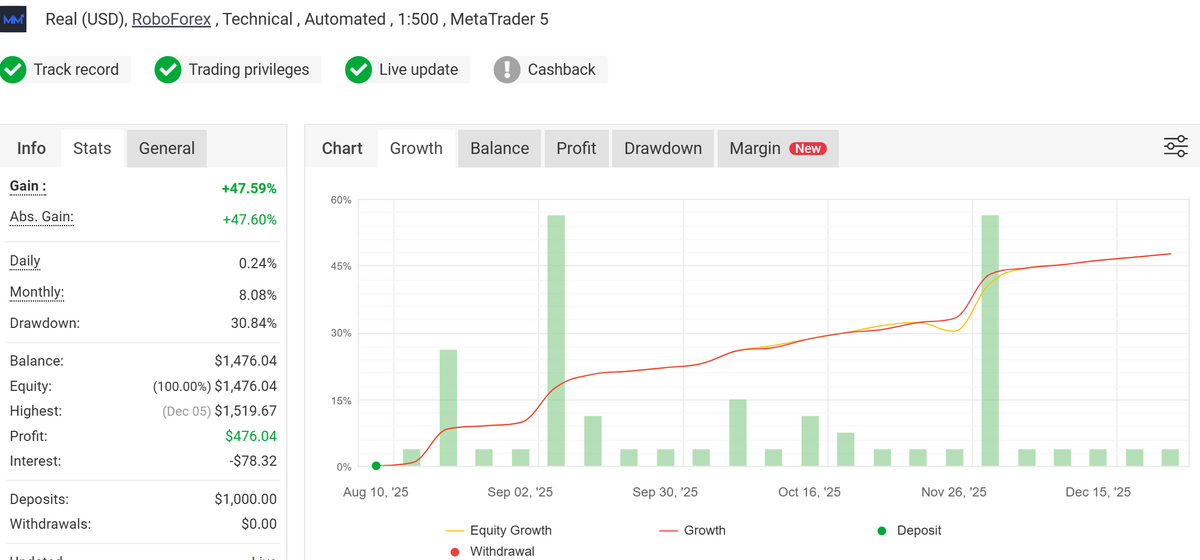Switch chart to Balance tab
The height and width of the screenshot is (560, 1200).
coord(499,148)
